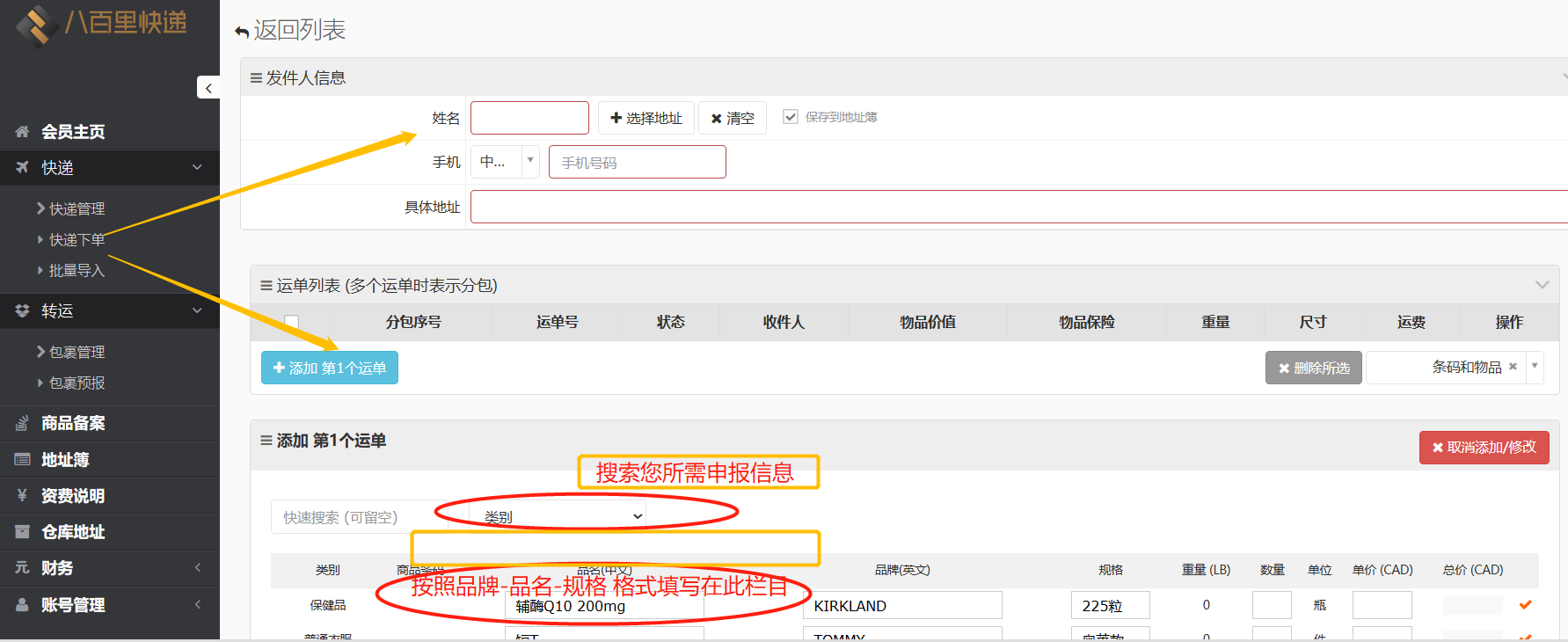
Task: Open 会员主页 in the sidebar
Action: [73, 132]
